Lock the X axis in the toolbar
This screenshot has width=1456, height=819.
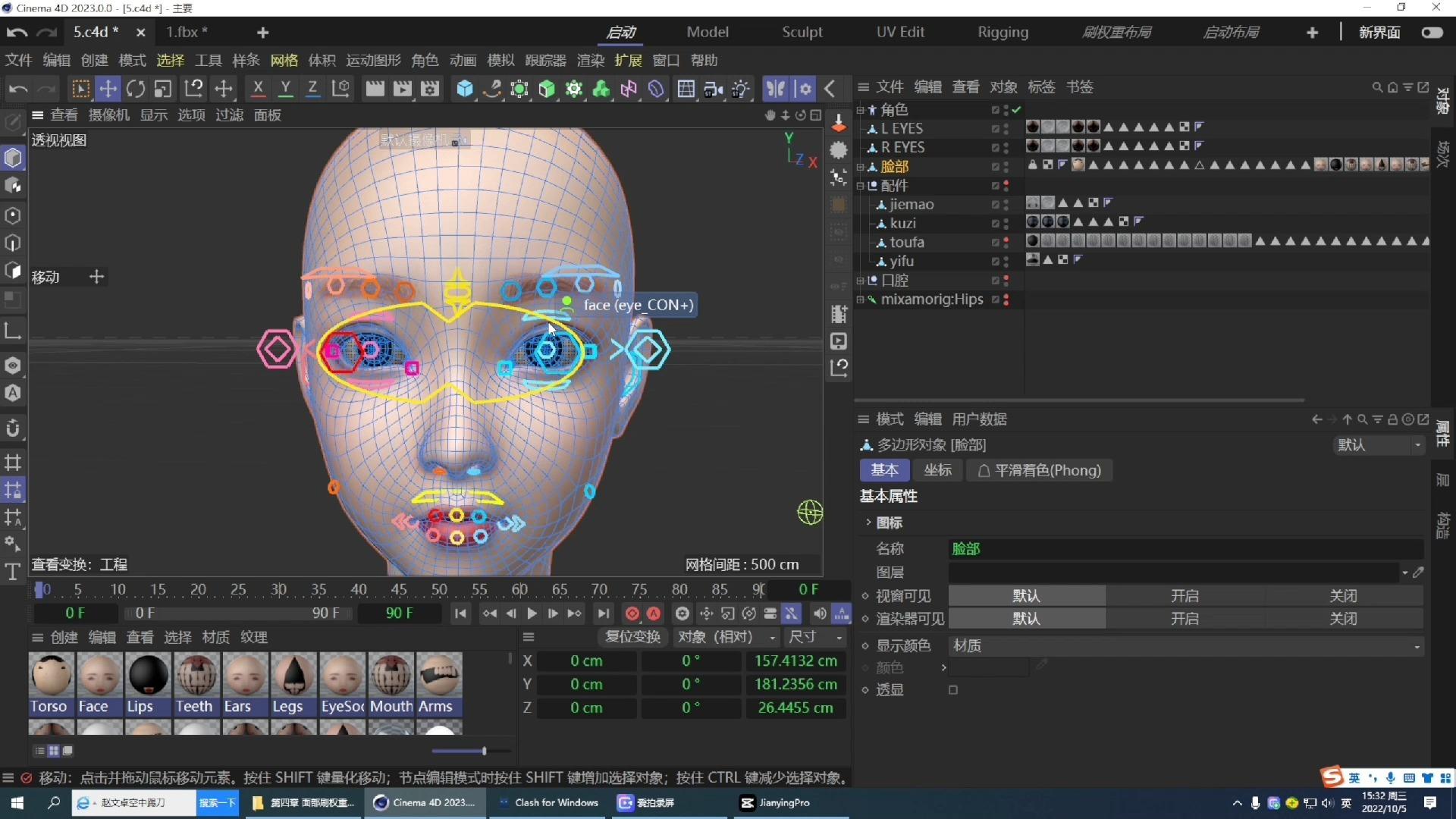pos(258,89)
